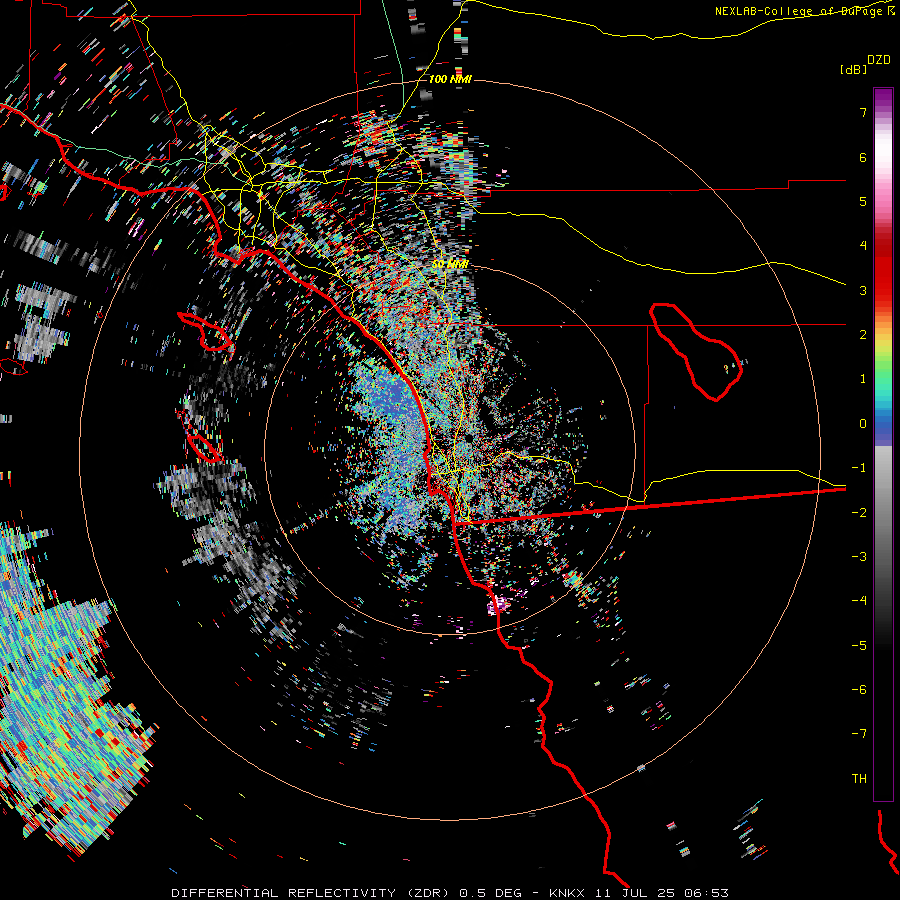Screen dimensions: 900x900
Task: Click the red-outlined lake east of radar
Action: [696, 351]
